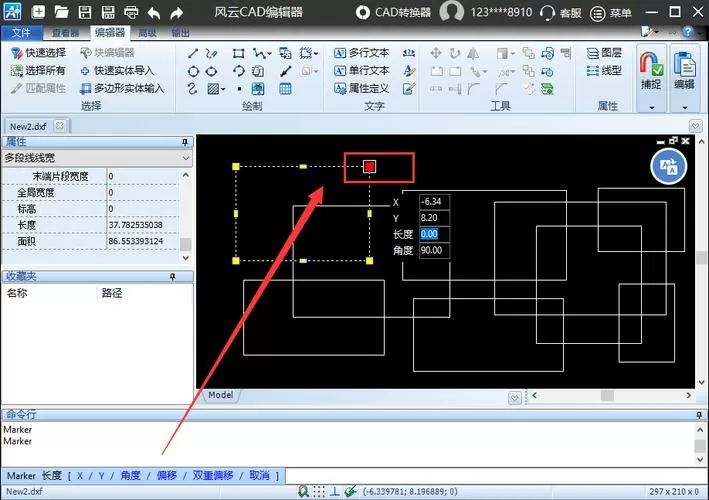
Task: Pin the 命令行 command line panel
Action: coord(699,415)
